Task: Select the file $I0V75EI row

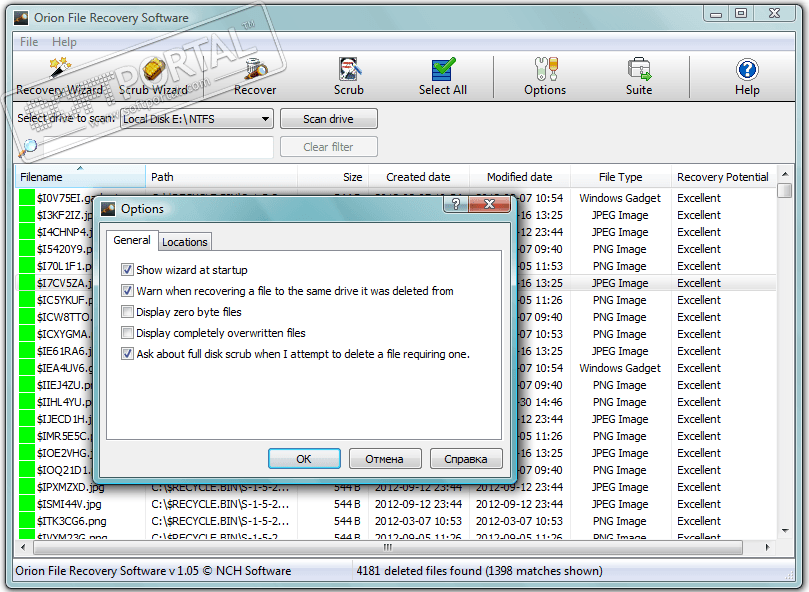Action: pyautogui.click(x=64, y=198)
